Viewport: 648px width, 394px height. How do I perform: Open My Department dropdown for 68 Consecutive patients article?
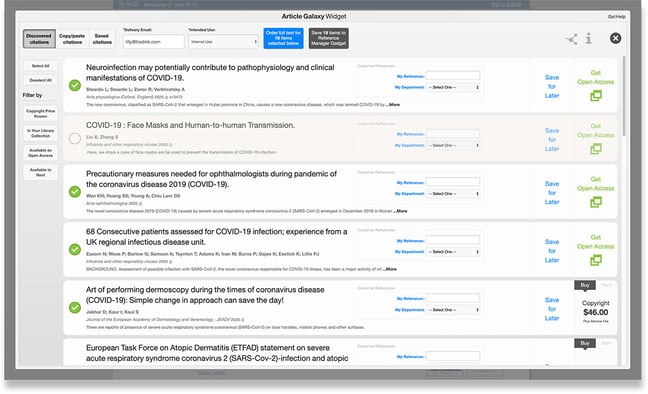(453, 252)
